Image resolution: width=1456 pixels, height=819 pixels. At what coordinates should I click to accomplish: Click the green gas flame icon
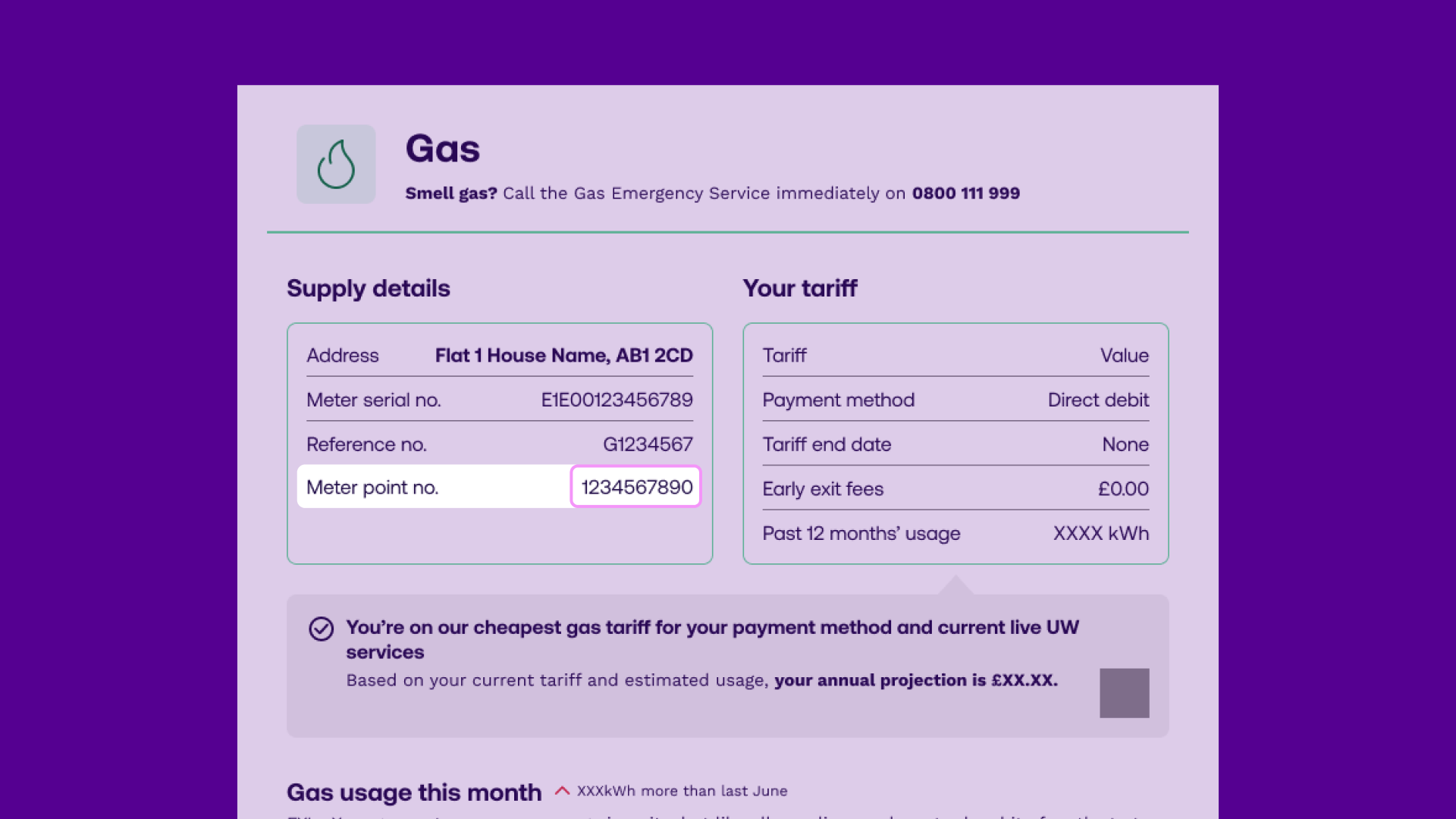pos(336,165)
